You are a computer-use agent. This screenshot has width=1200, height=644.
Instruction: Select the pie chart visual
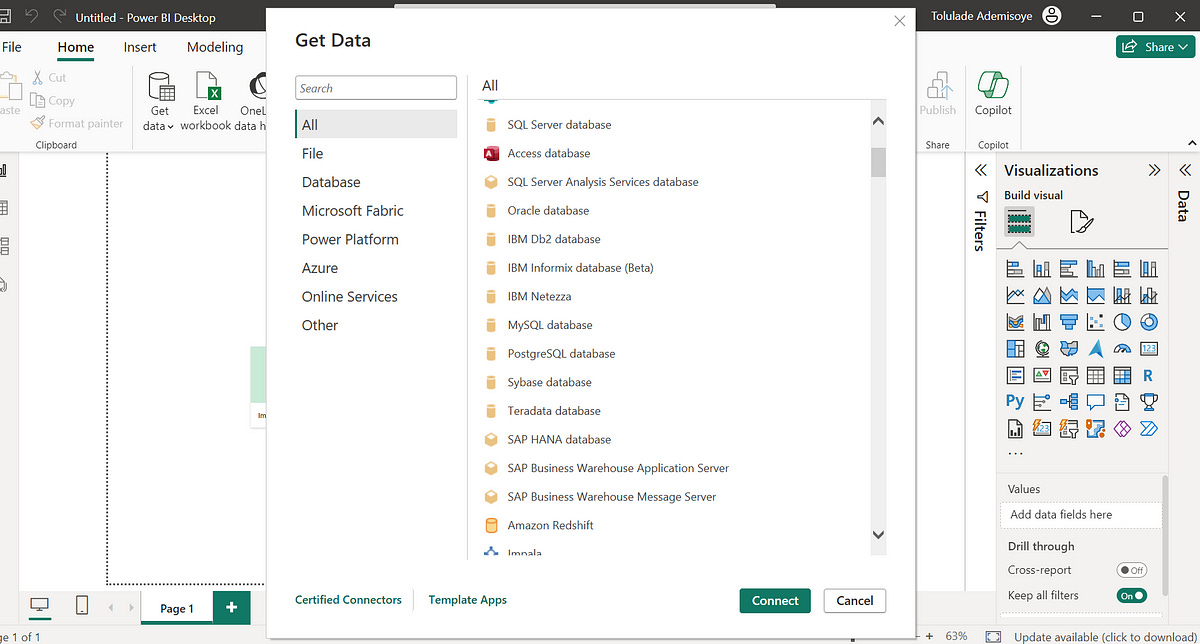(x=1122, y=322)
